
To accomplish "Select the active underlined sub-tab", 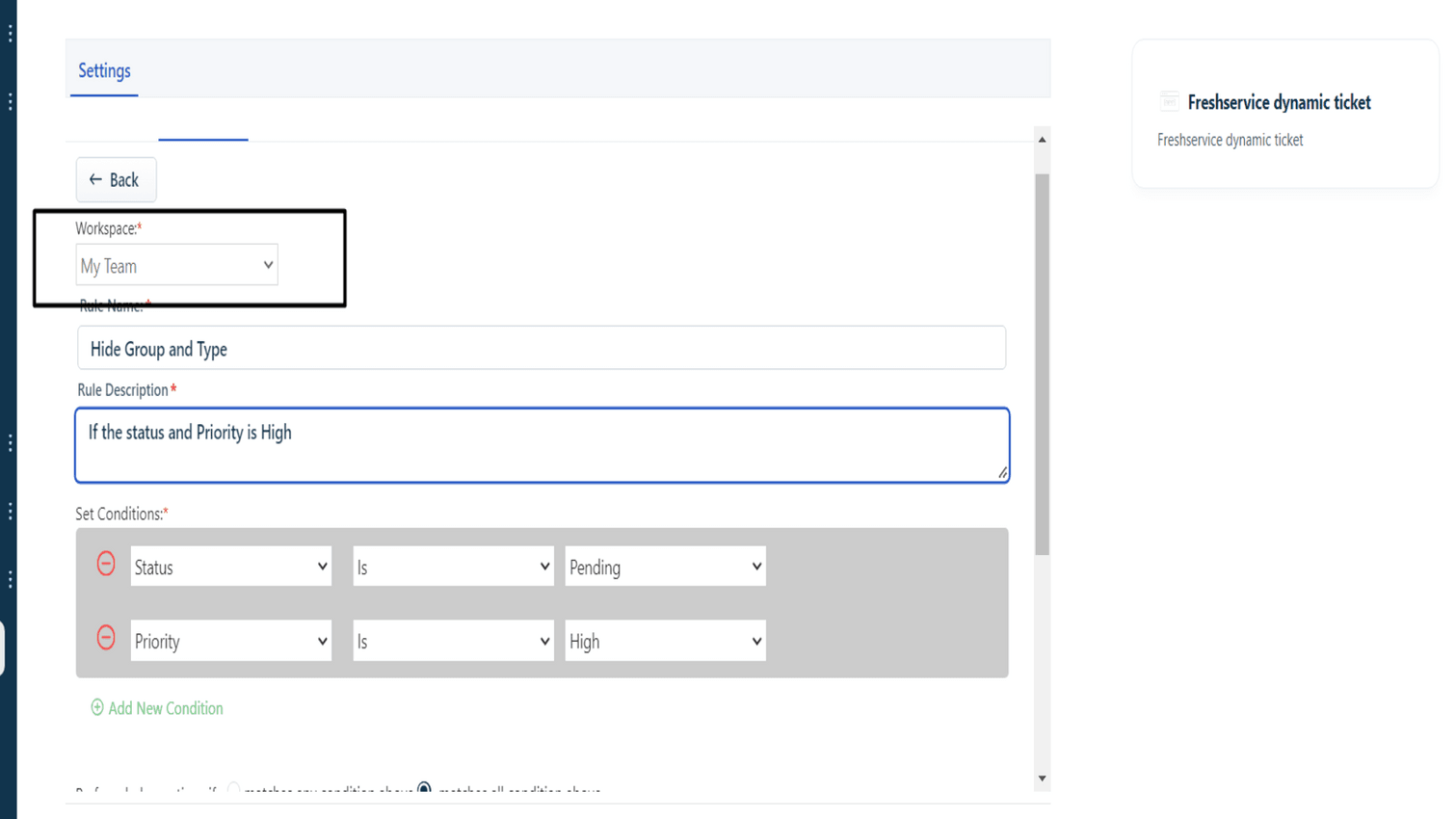I will tap(202, 138).
